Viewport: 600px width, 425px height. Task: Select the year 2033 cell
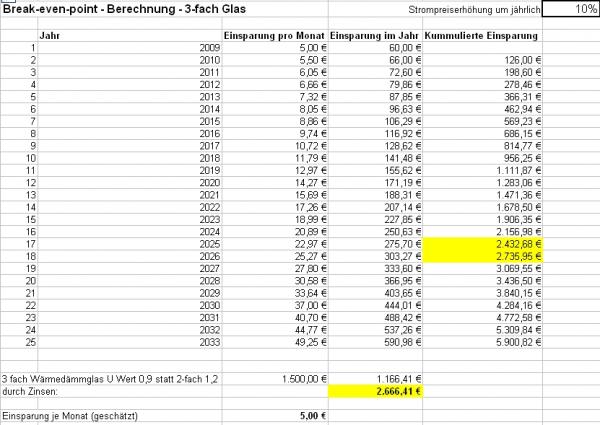[200, 340]
